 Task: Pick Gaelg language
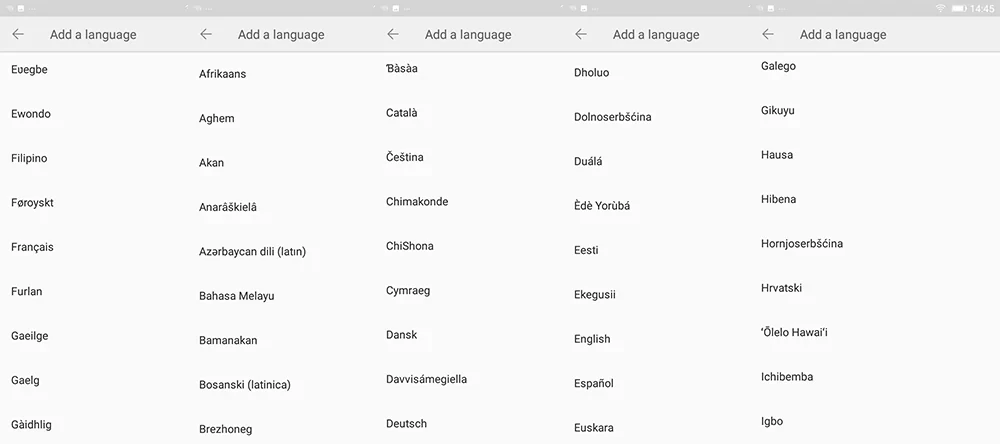[x=25, y=380]
